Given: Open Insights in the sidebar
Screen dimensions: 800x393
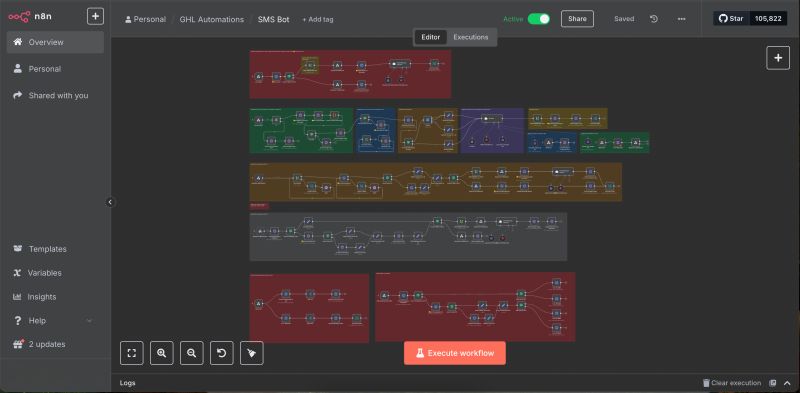Looking at the screenshot, I should 55,297.
